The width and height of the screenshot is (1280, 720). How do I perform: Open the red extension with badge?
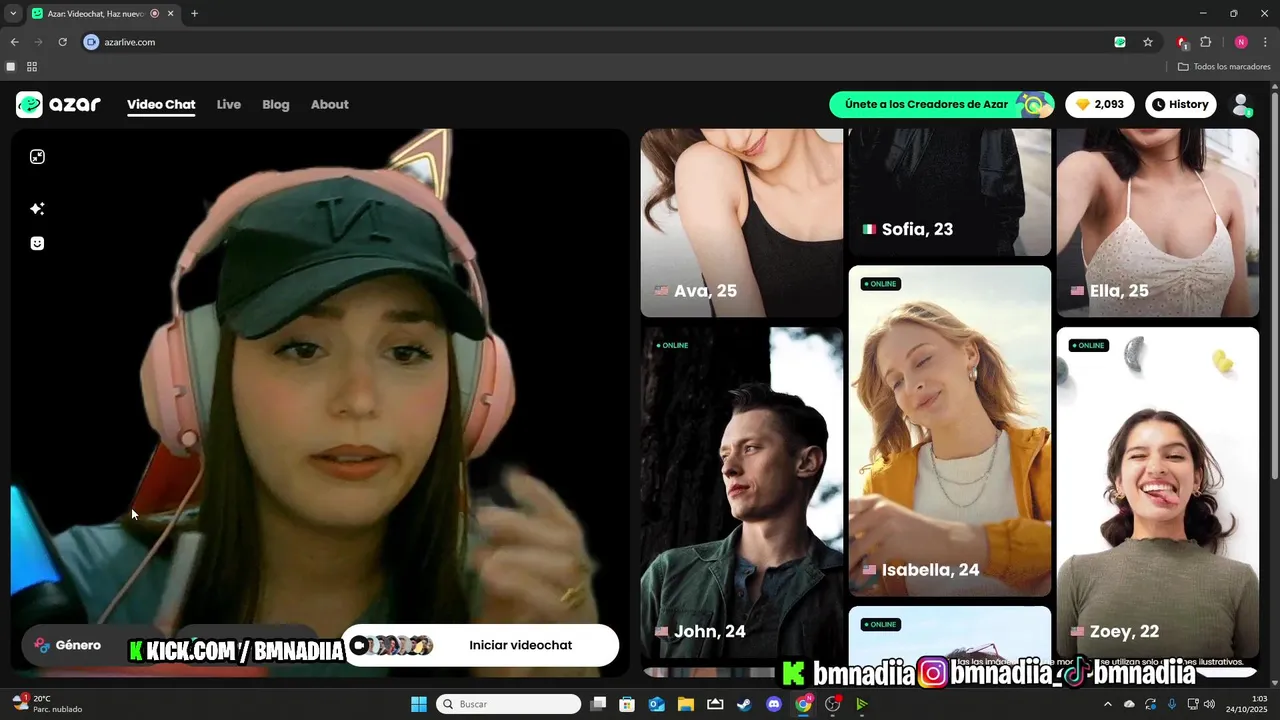coord(1182,42)
